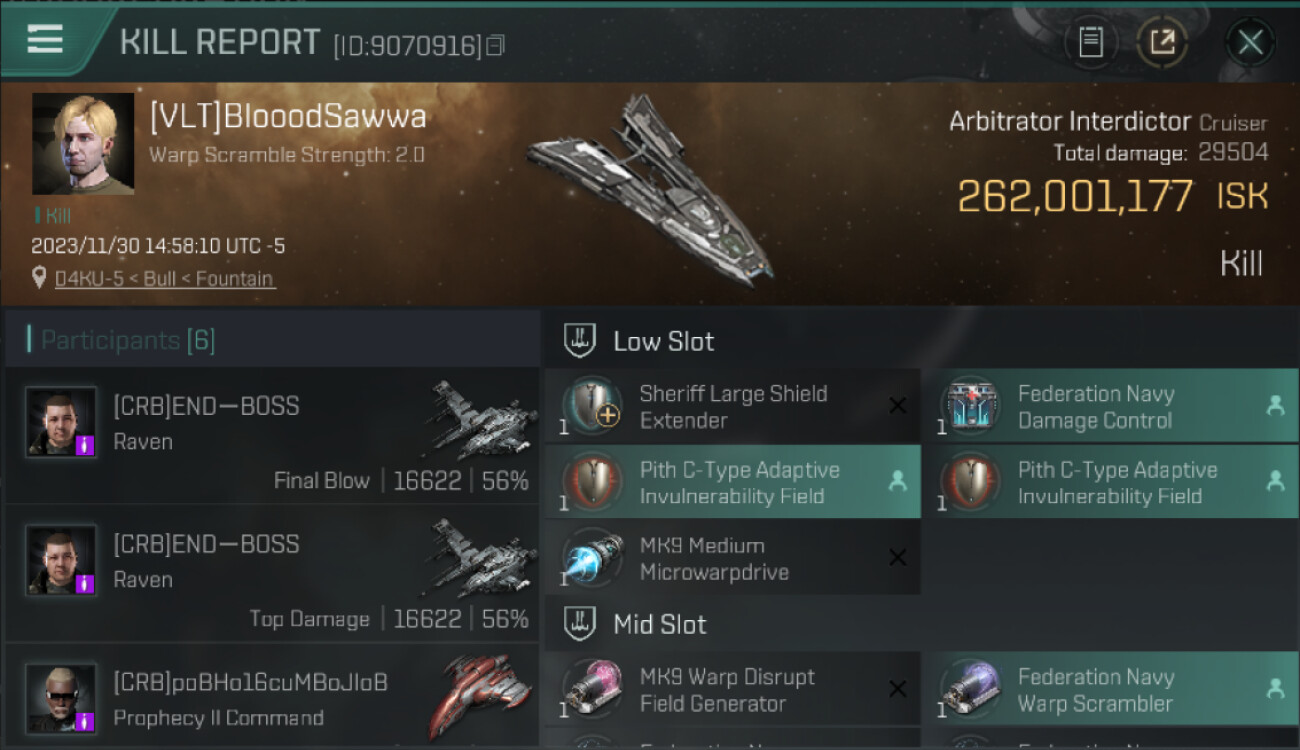Click Federation Navy Damage Control icon
Screen dimensions: 1300x750
(x=972, y=406)
